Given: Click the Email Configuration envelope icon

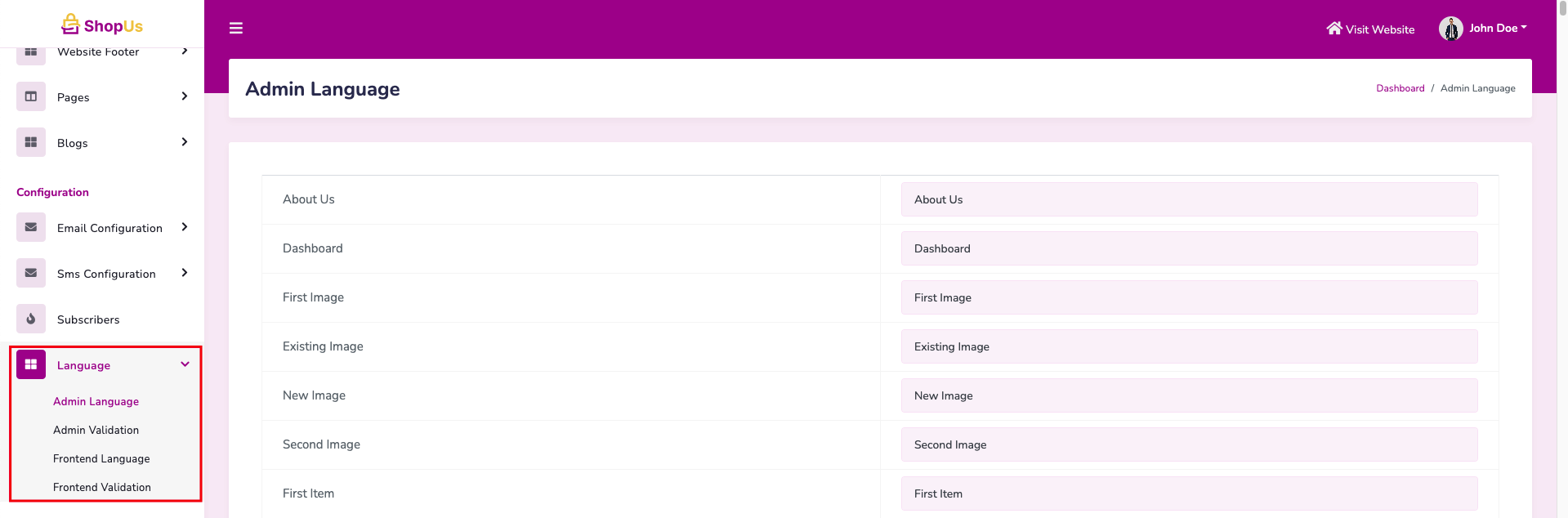Looking at the screenshot, I should pos(31,227).
